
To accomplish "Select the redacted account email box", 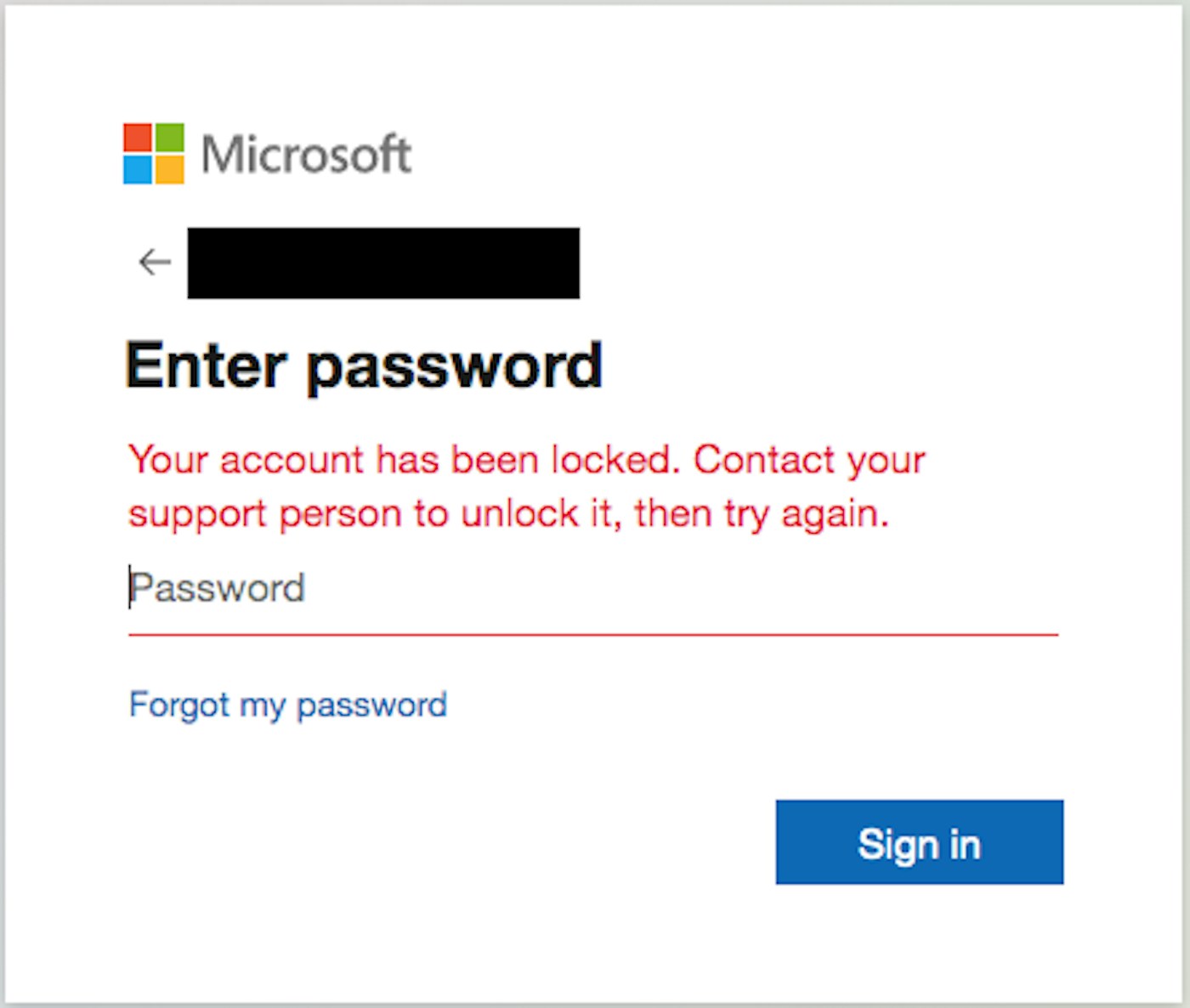I will pyautogui.click(x=383, y=263).
